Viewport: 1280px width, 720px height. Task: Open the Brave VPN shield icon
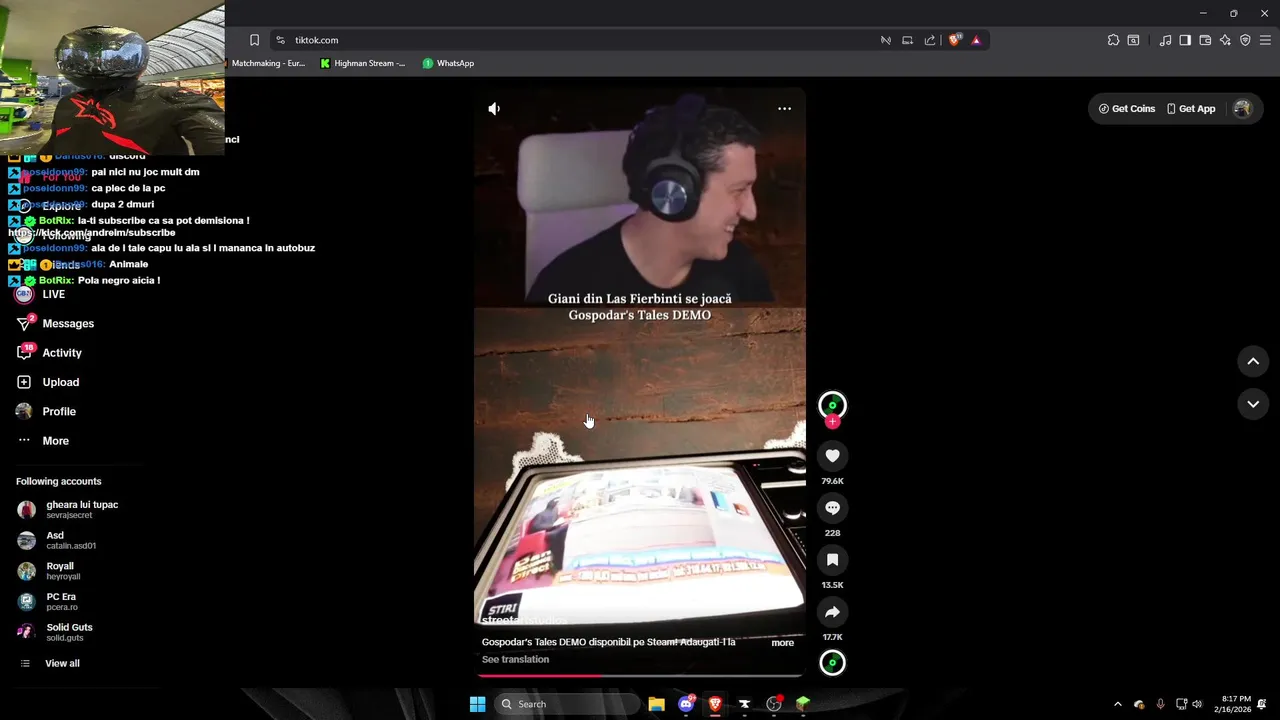click(x=1245, y=40)
